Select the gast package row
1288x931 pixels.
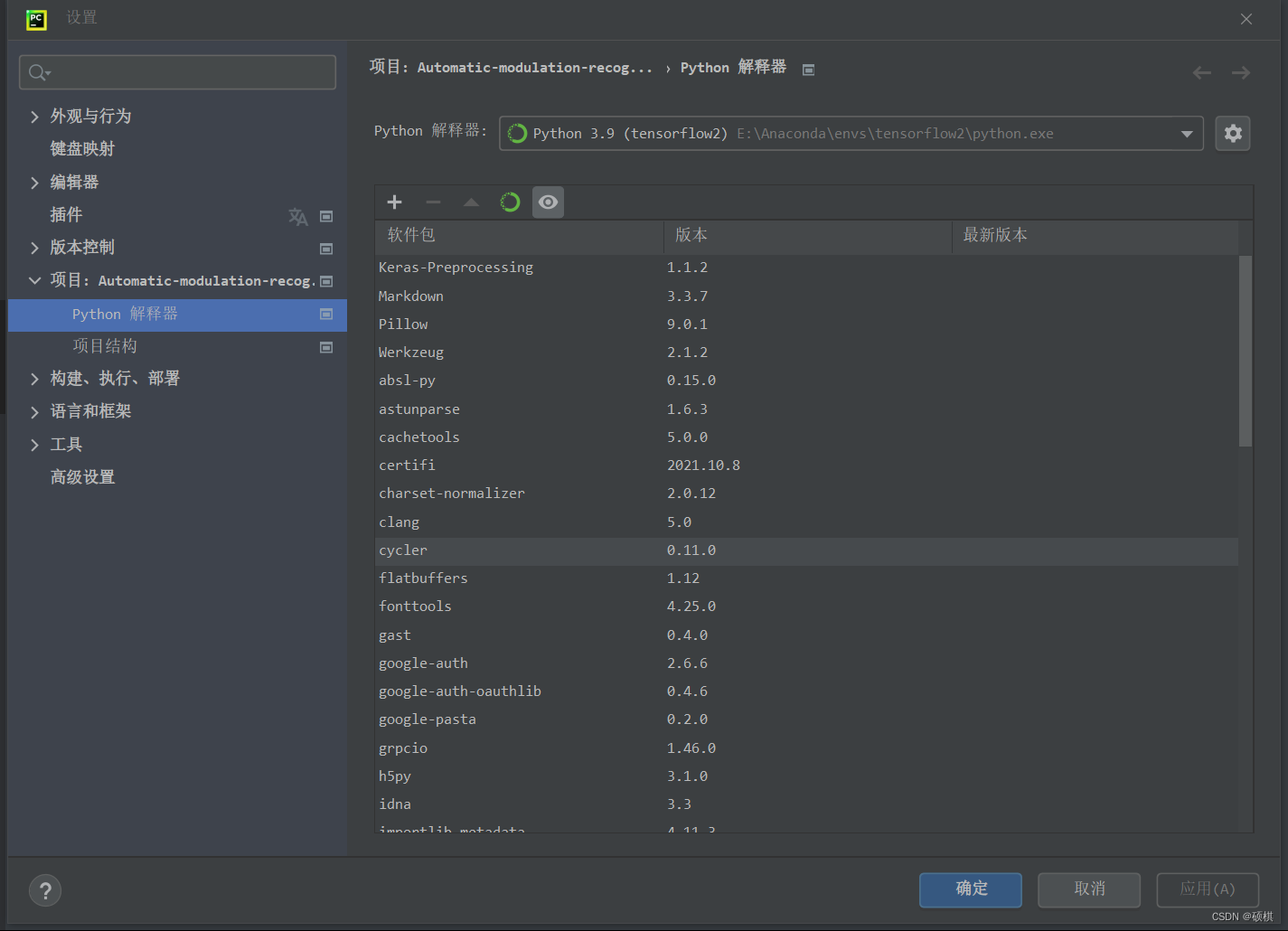(807, 635)
